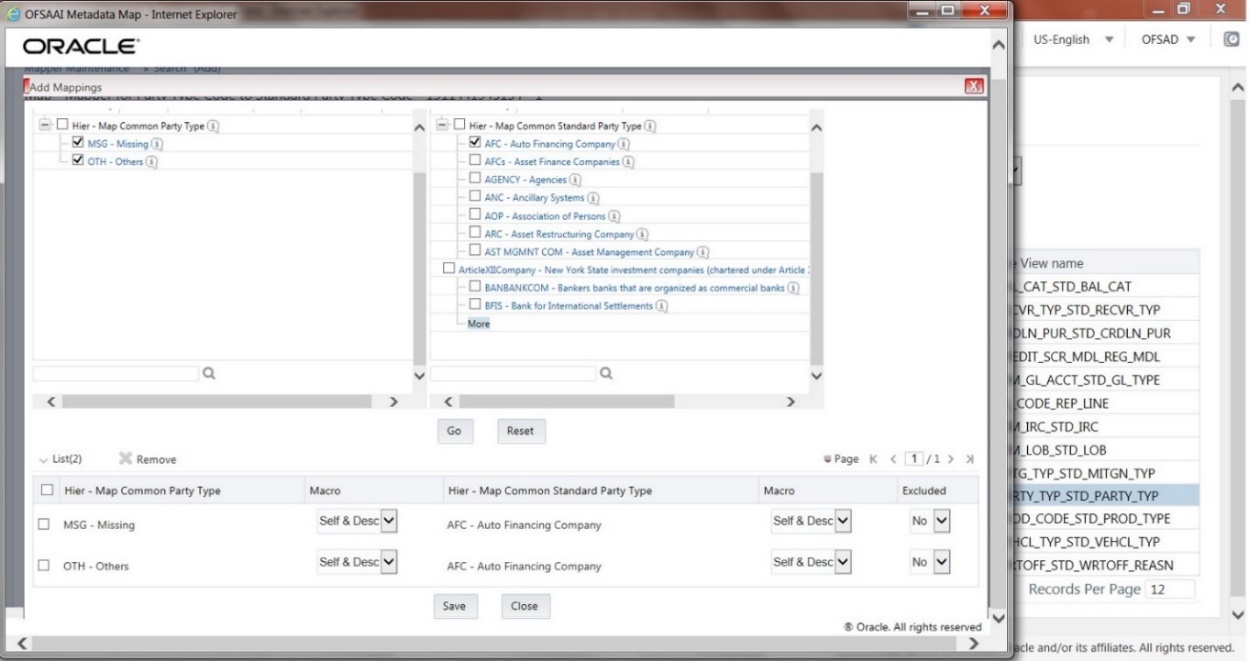The height and width of the screenshot is (661, 1249).
Task: Click More to load additional party types
Action: (478, 323)
